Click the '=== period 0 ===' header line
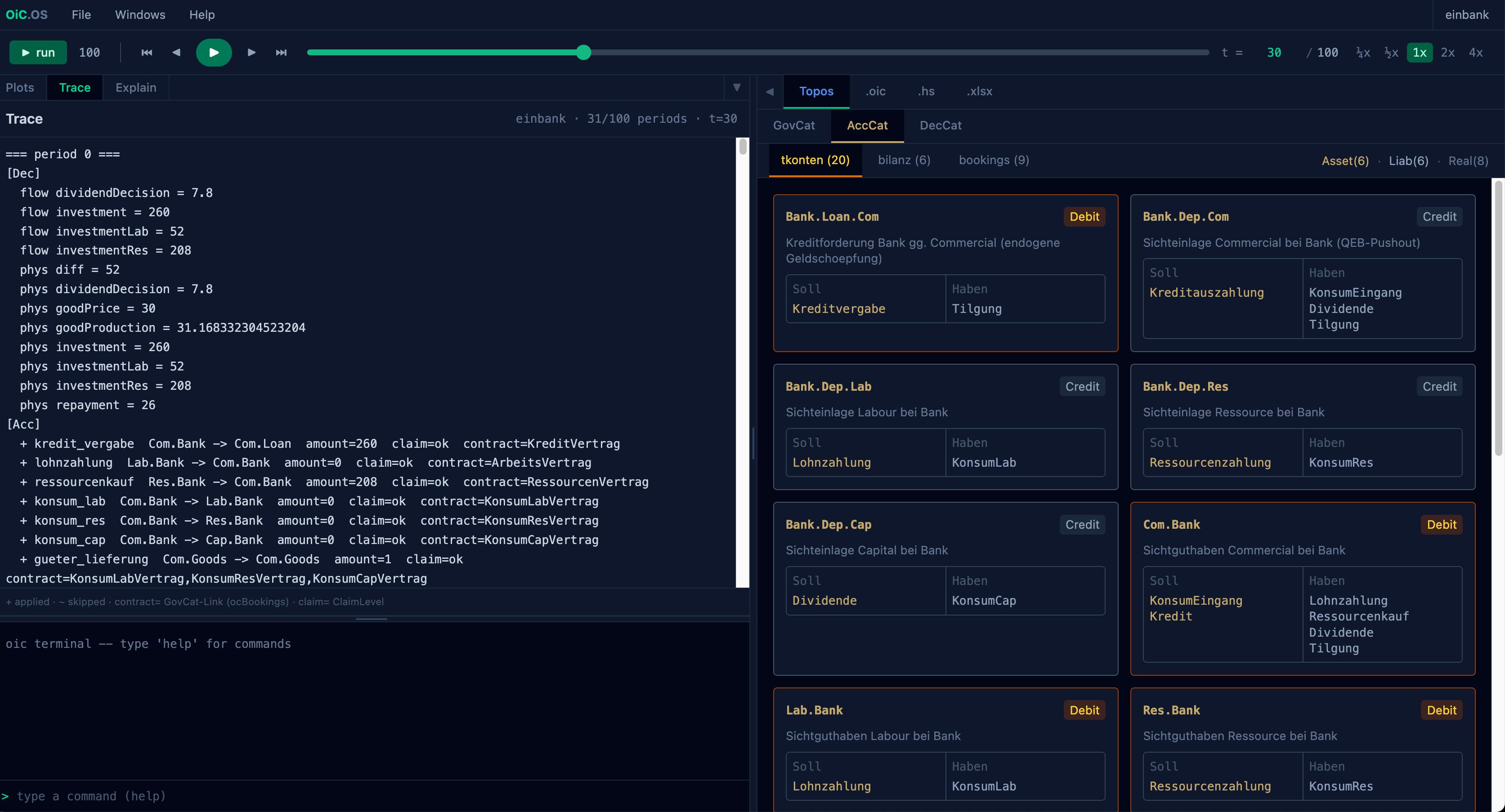 pyautogui.click(x=63, y=154)
